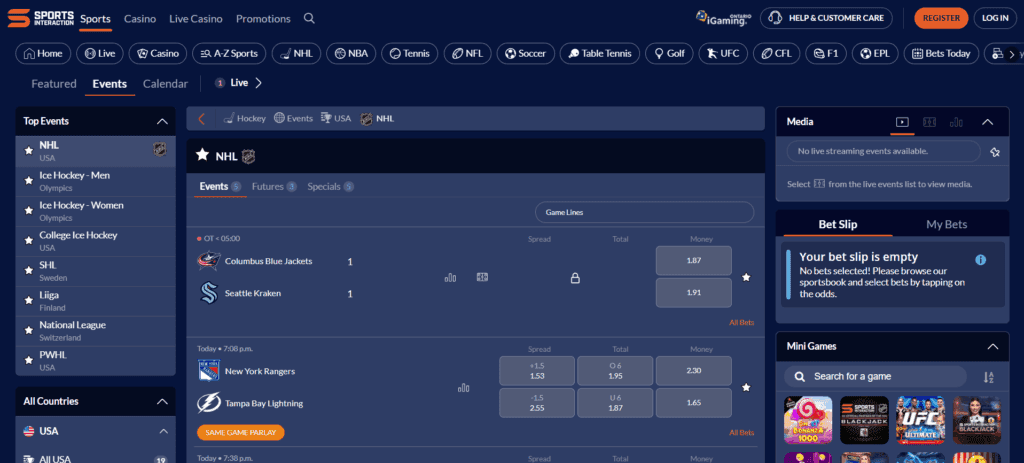
Task: Collapse the Media panel
Action: pos(987,121)
